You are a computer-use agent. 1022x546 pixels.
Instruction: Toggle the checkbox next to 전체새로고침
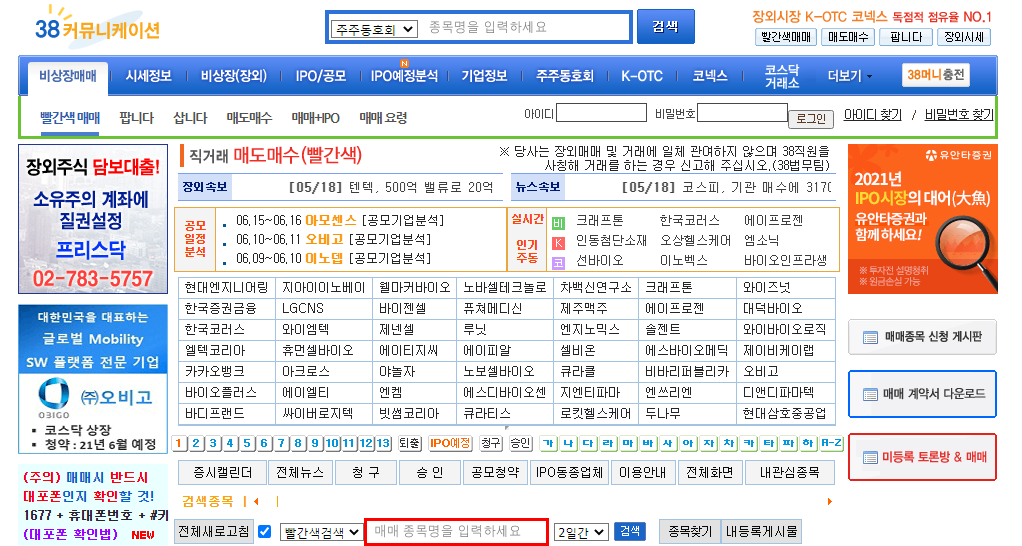265,532
